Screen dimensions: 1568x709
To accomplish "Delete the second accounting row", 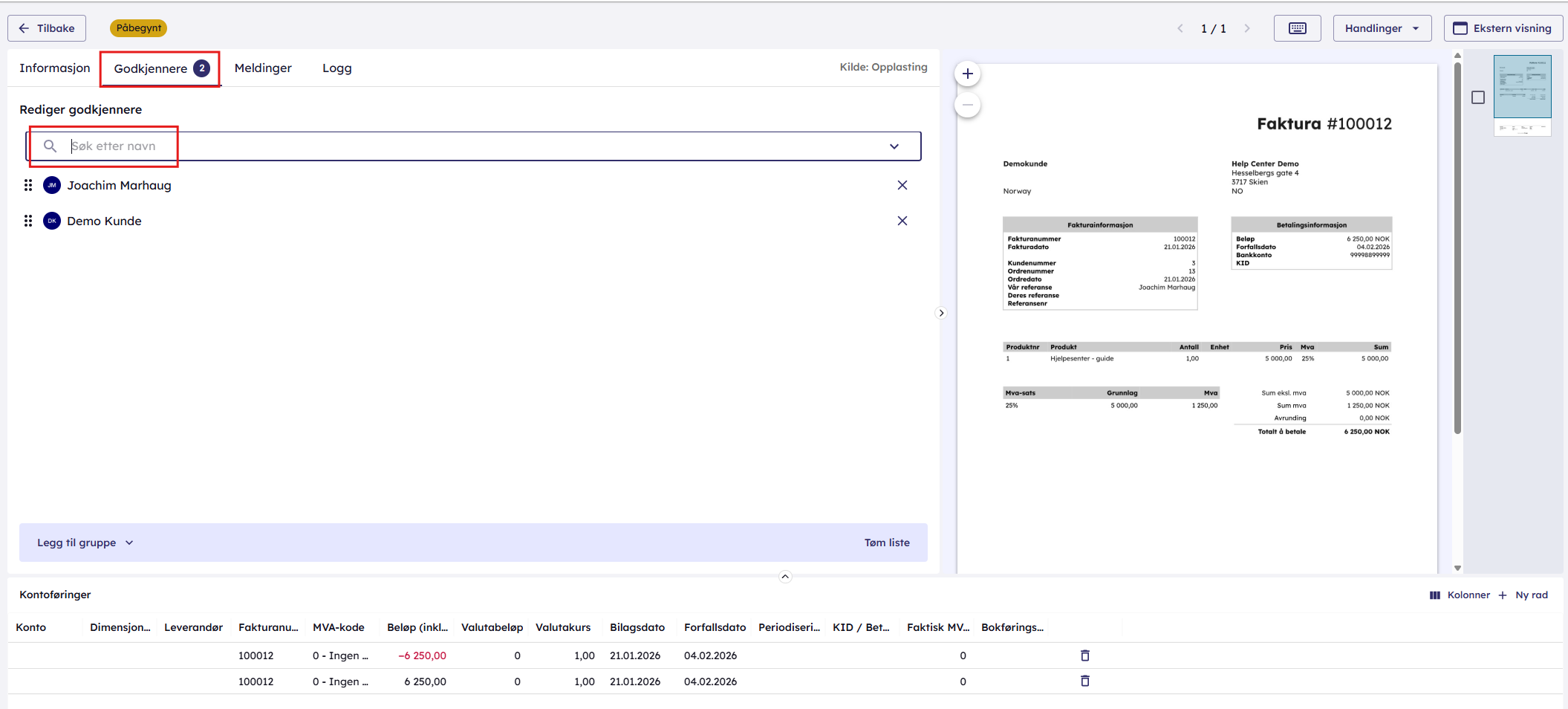I will pyautogui.click(x=1084, y=682).
